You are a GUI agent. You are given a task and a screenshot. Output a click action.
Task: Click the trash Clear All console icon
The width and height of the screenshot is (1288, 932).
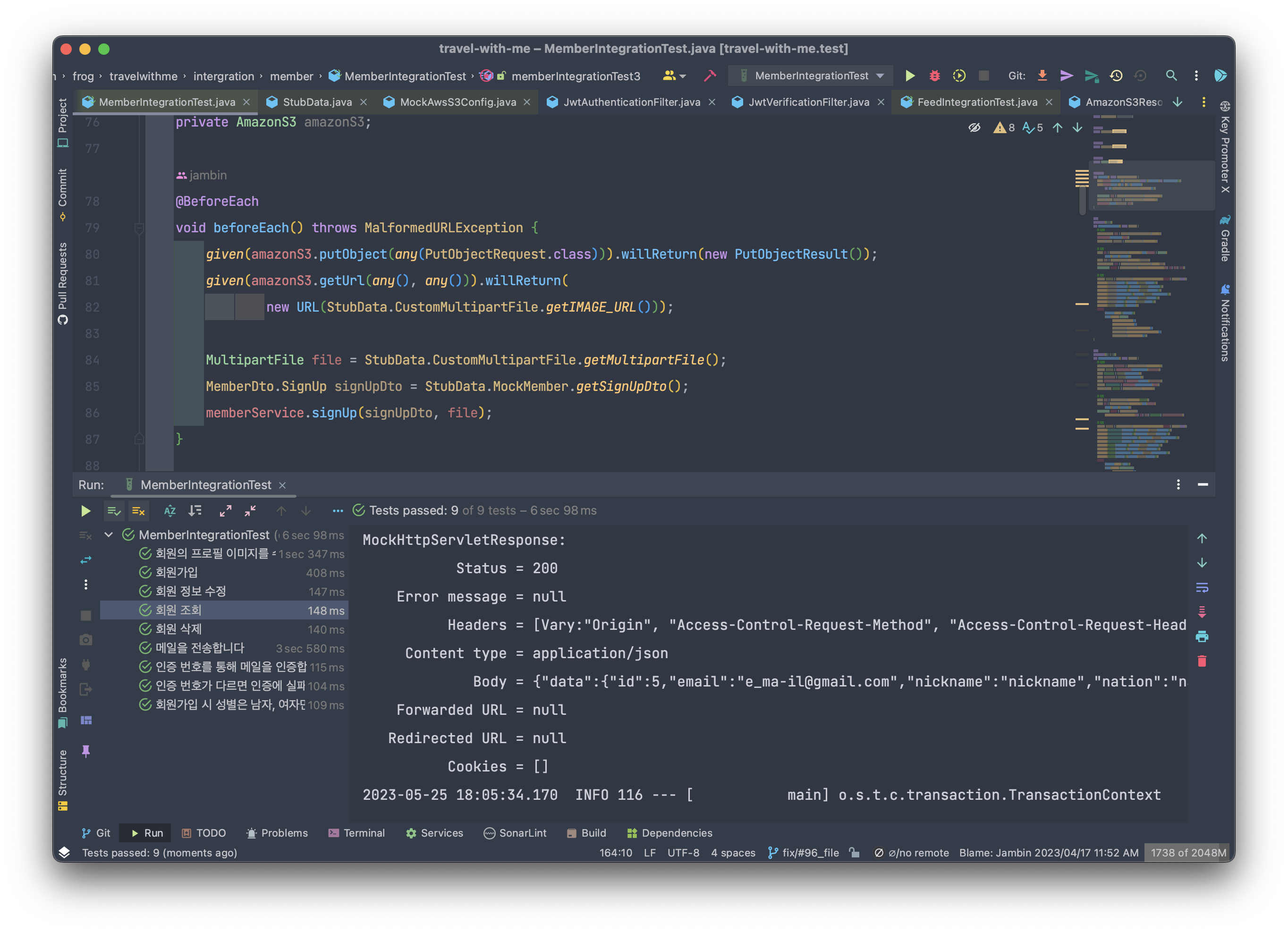point(1202,661)
